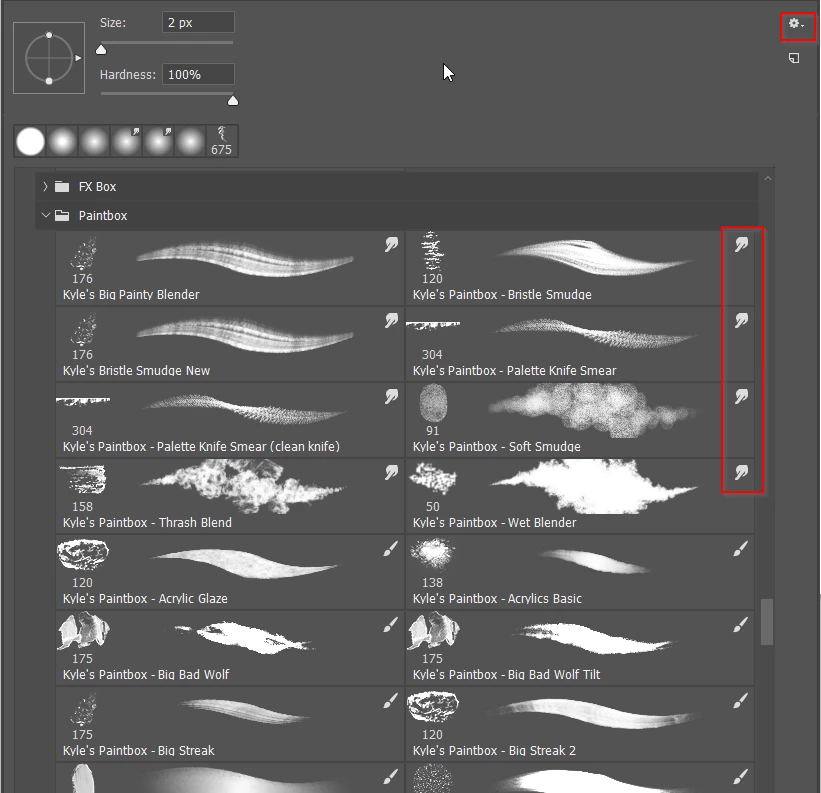Click the Size slider handle

coord(101,50)
